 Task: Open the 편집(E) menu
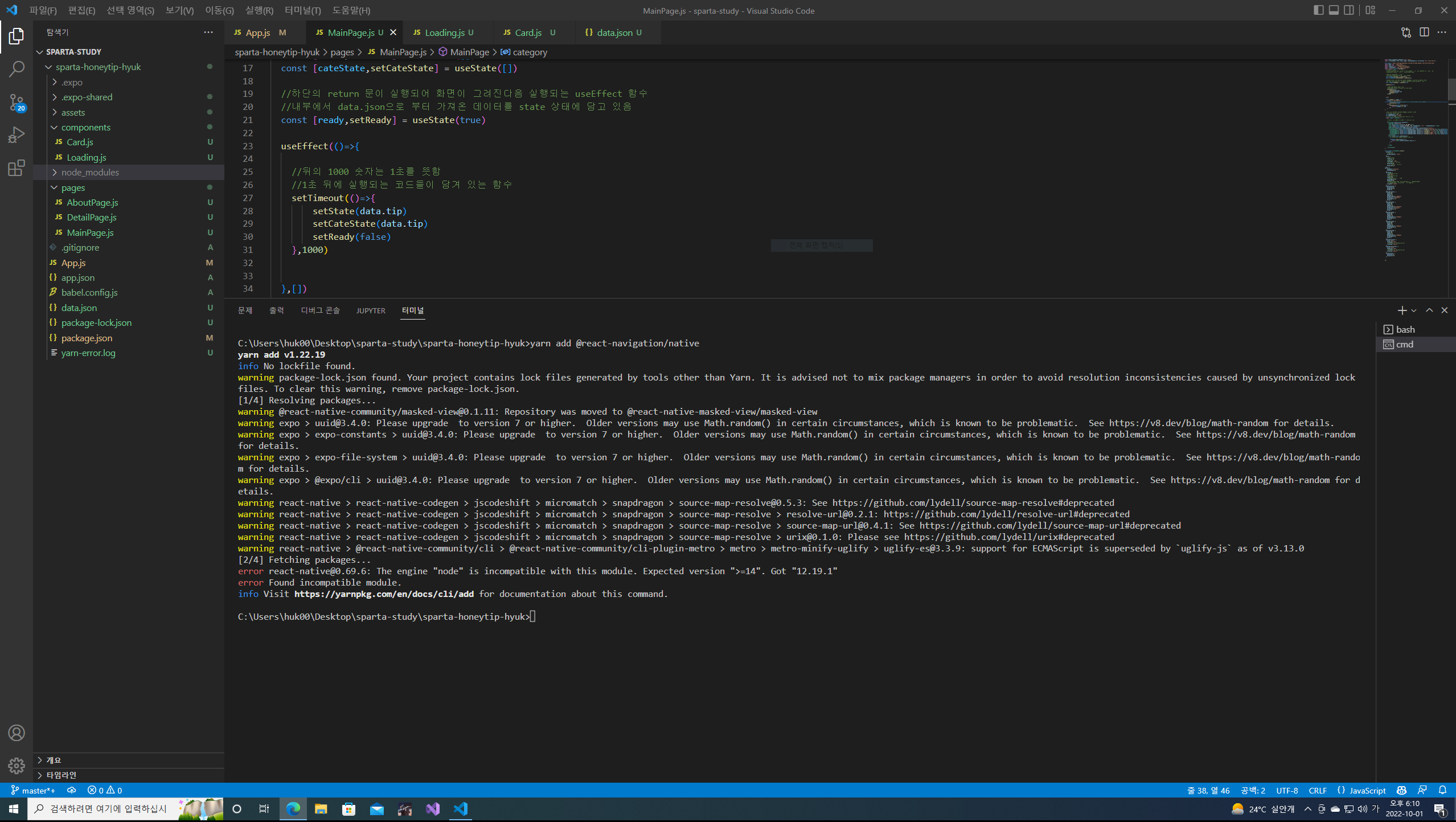pos(82,10)
